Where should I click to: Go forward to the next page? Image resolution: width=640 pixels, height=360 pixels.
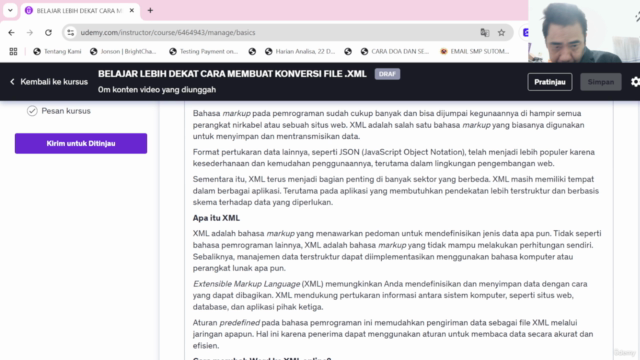click(30, 33)
